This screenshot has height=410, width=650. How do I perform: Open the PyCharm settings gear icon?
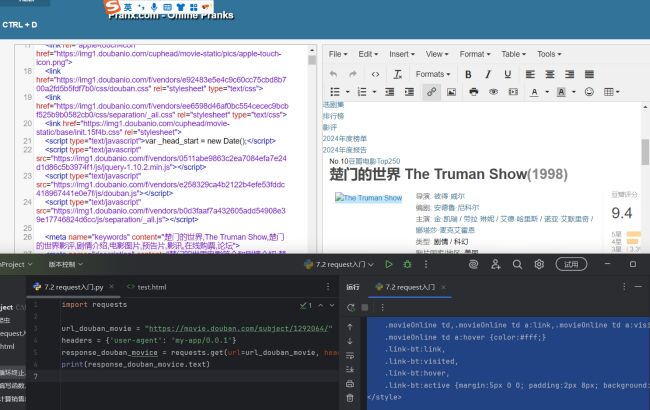click(539, 264)
